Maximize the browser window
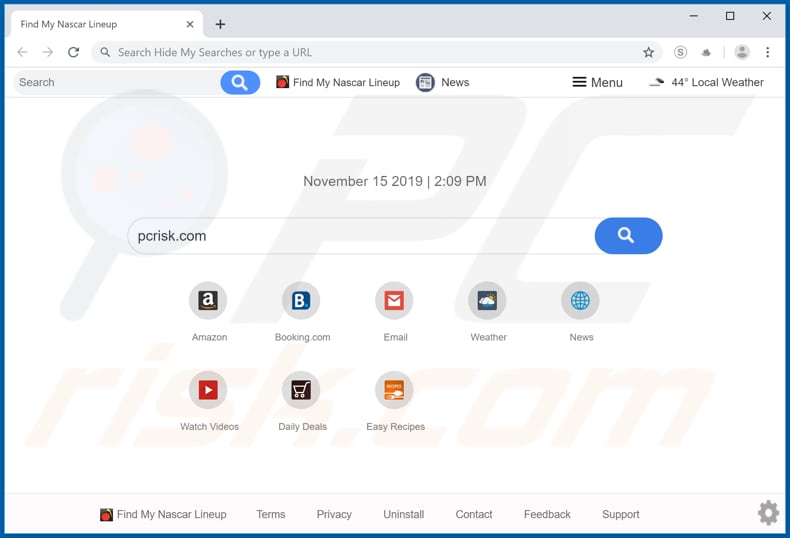The width and height of the screenshot is (790, 538). point(730,16)
